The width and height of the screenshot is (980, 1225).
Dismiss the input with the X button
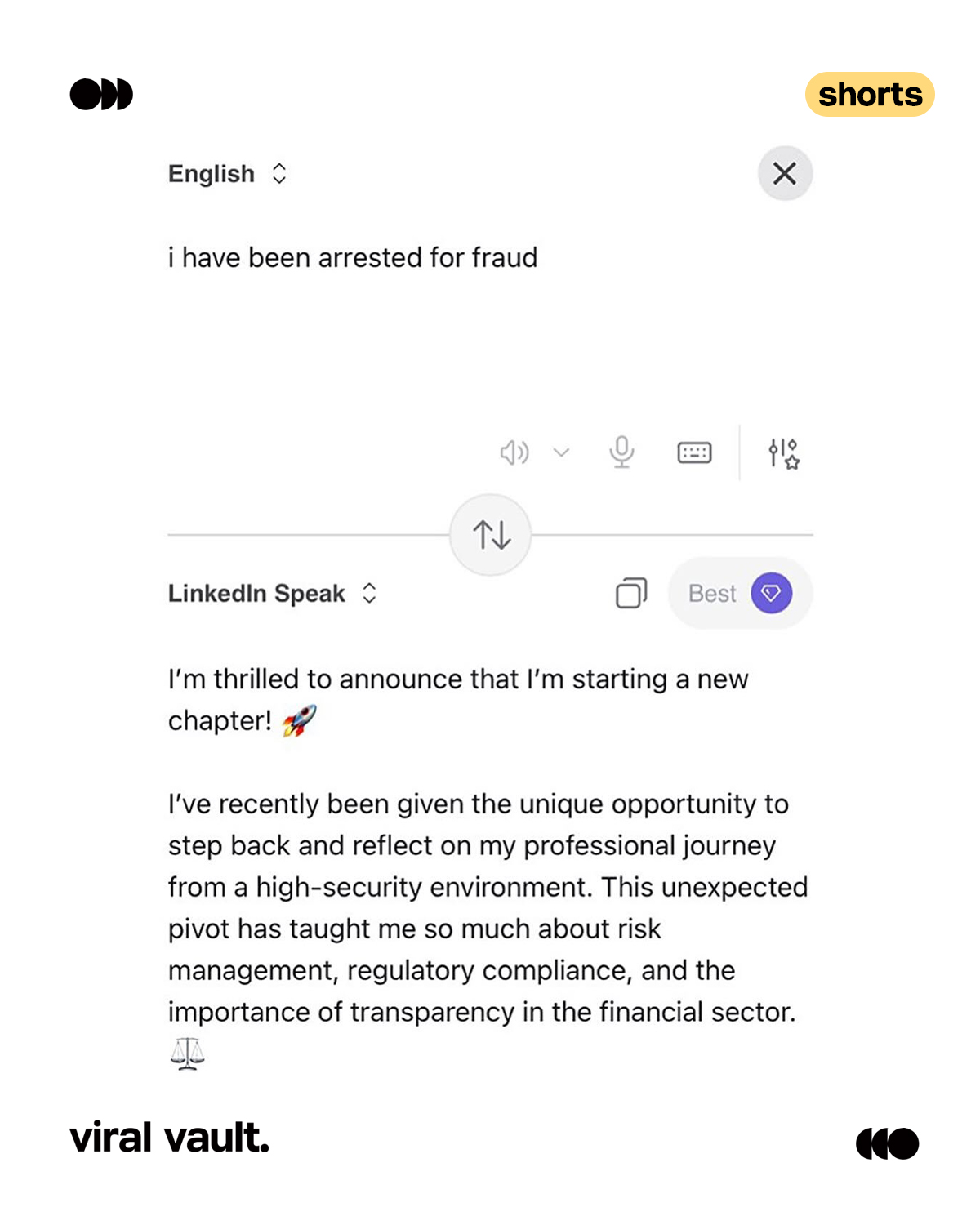tap(785, 173)
